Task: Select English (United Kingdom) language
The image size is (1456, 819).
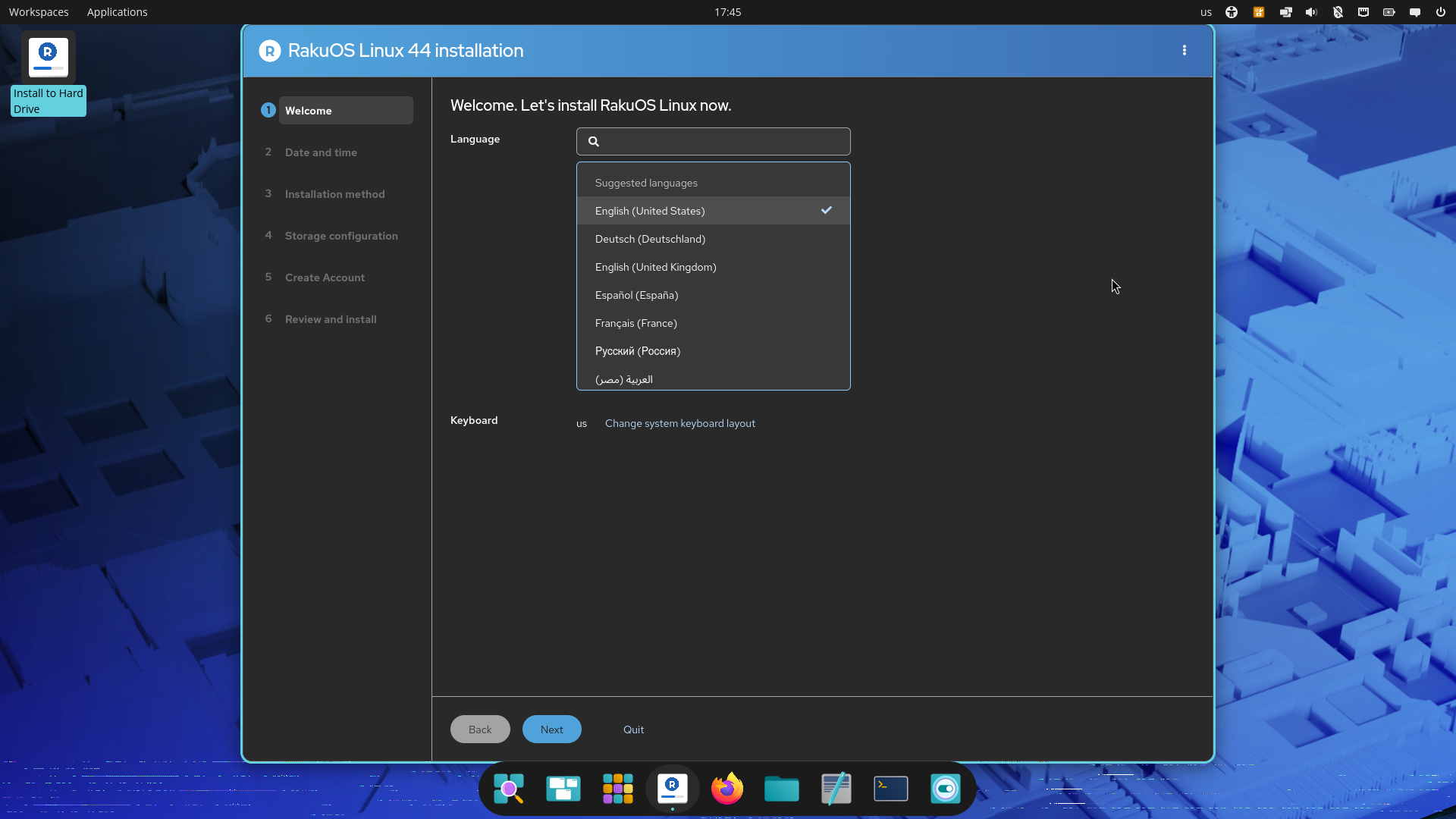Action: coord(714,267)
